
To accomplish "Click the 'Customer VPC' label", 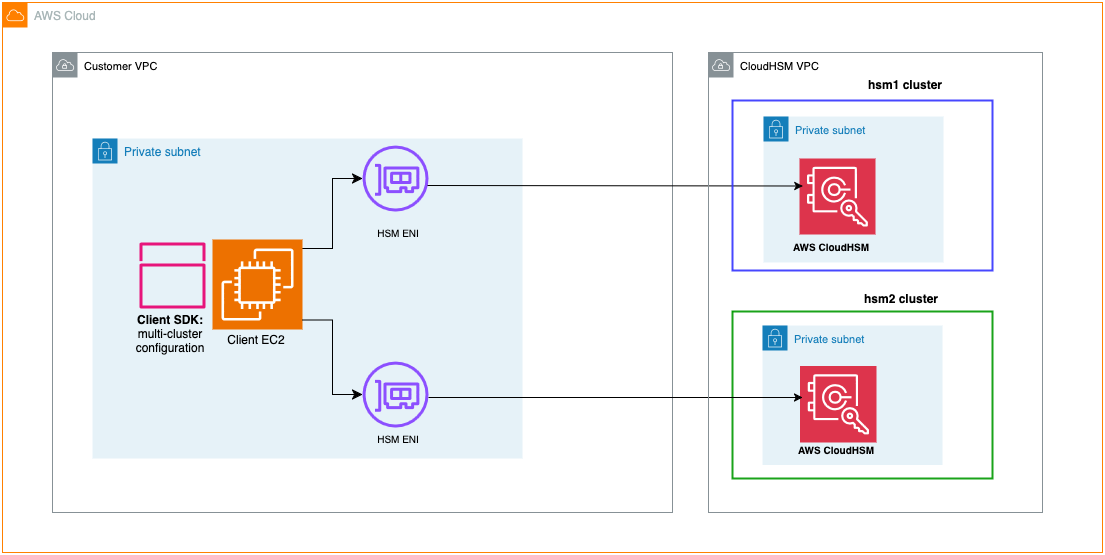I will (x=121, y=67).
